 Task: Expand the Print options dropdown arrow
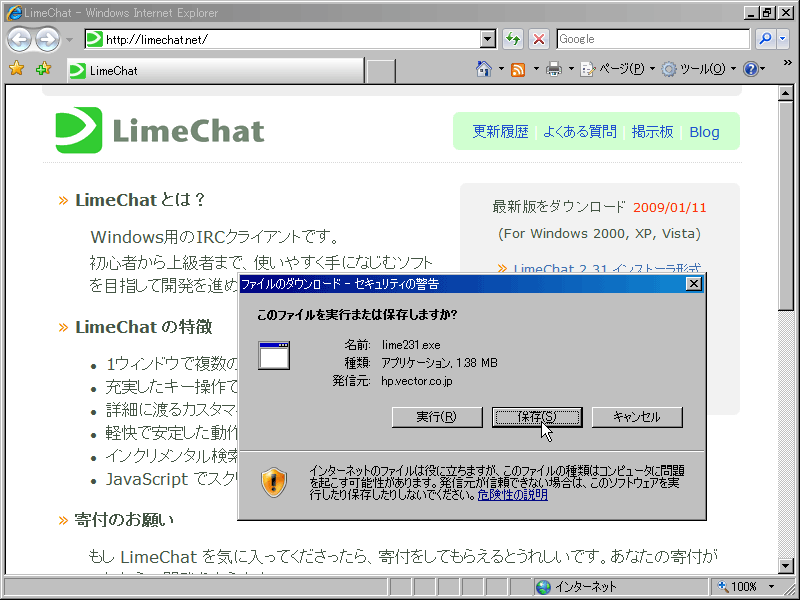point(571,68)
